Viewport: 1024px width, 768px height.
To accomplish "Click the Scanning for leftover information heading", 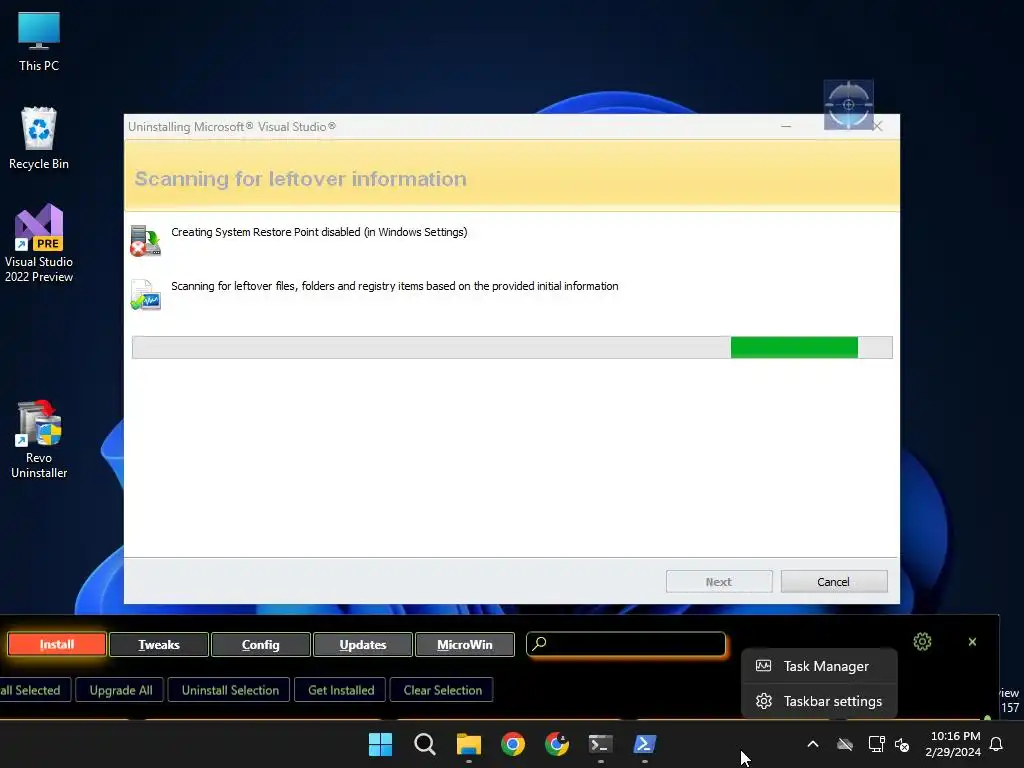I will pyautogui.click(x=300, y=179).
